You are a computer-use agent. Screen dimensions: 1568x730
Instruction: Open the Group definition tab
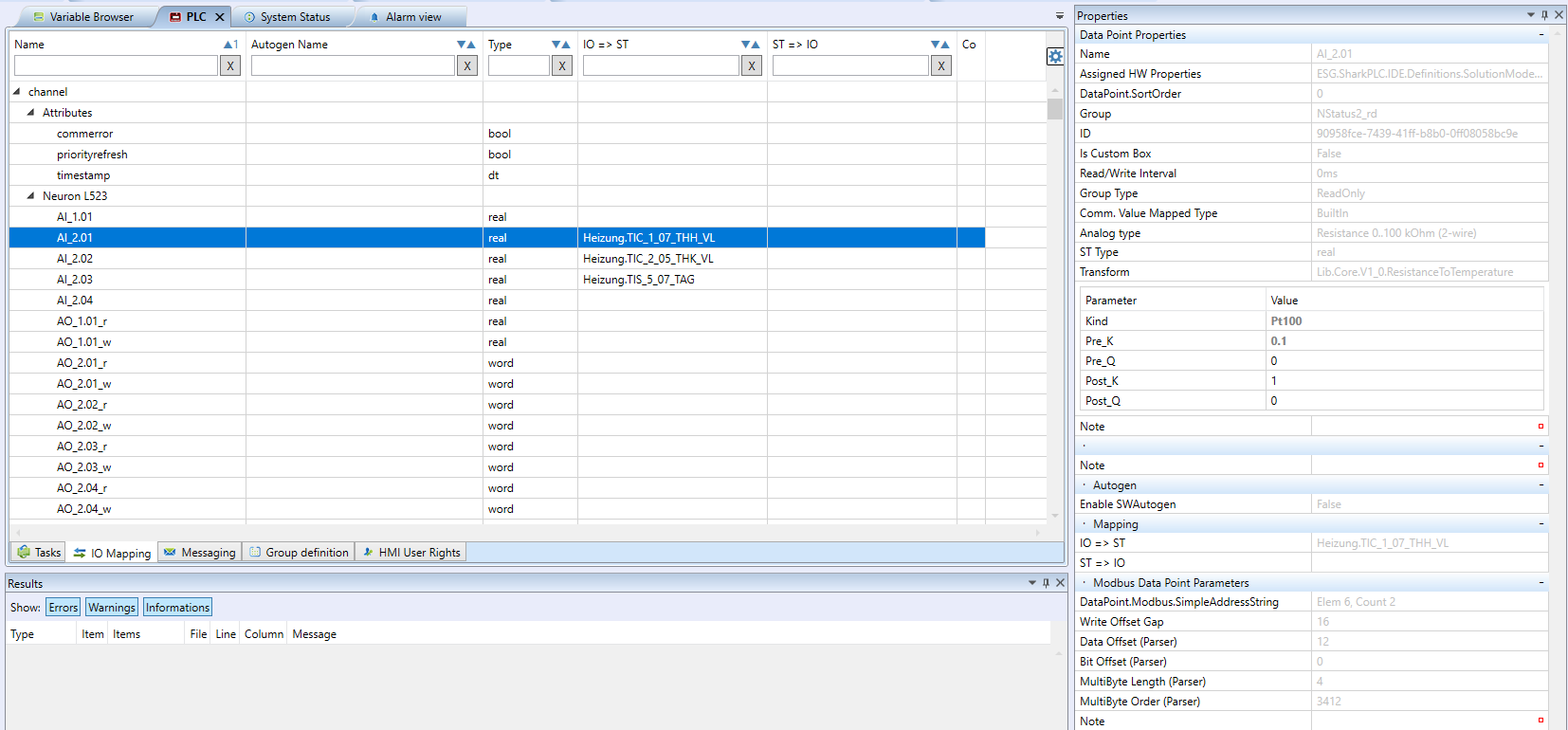pos(299,553)
